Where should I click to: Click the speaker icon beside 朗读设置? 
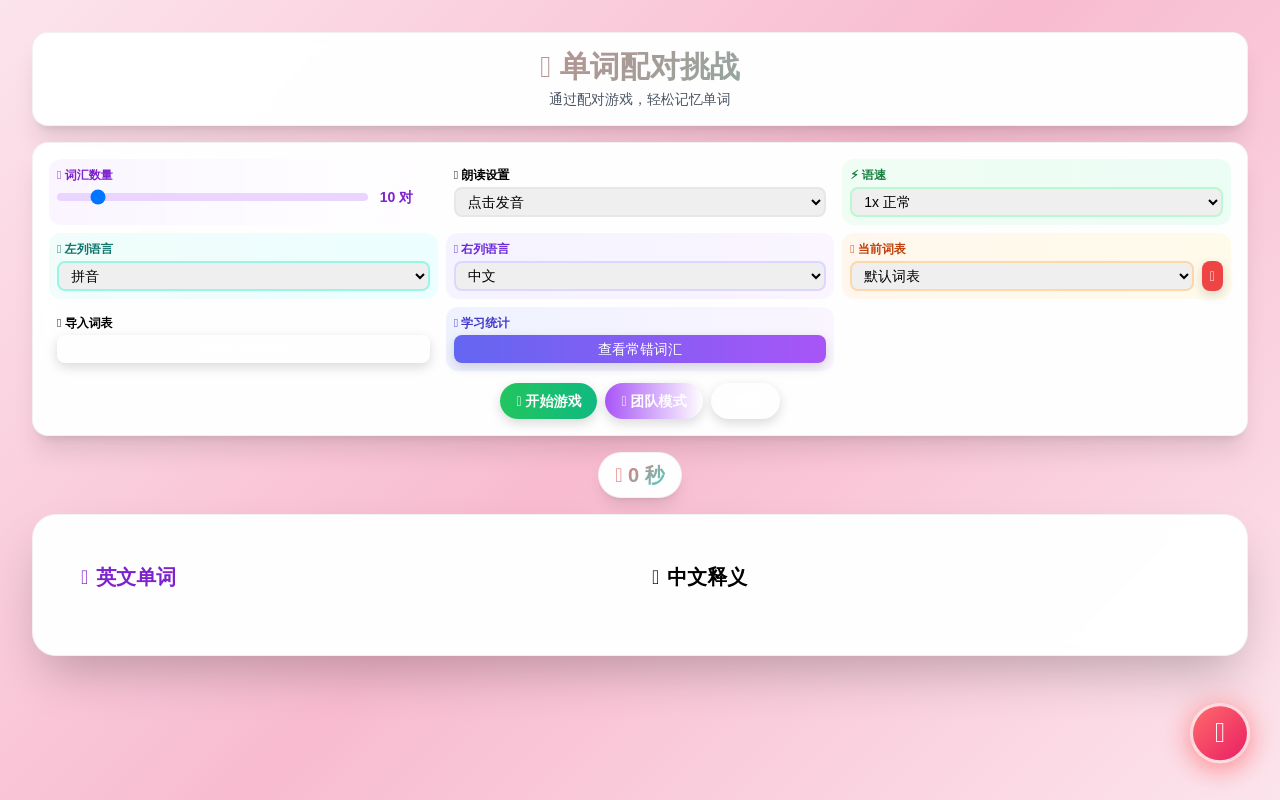[456, 174]
